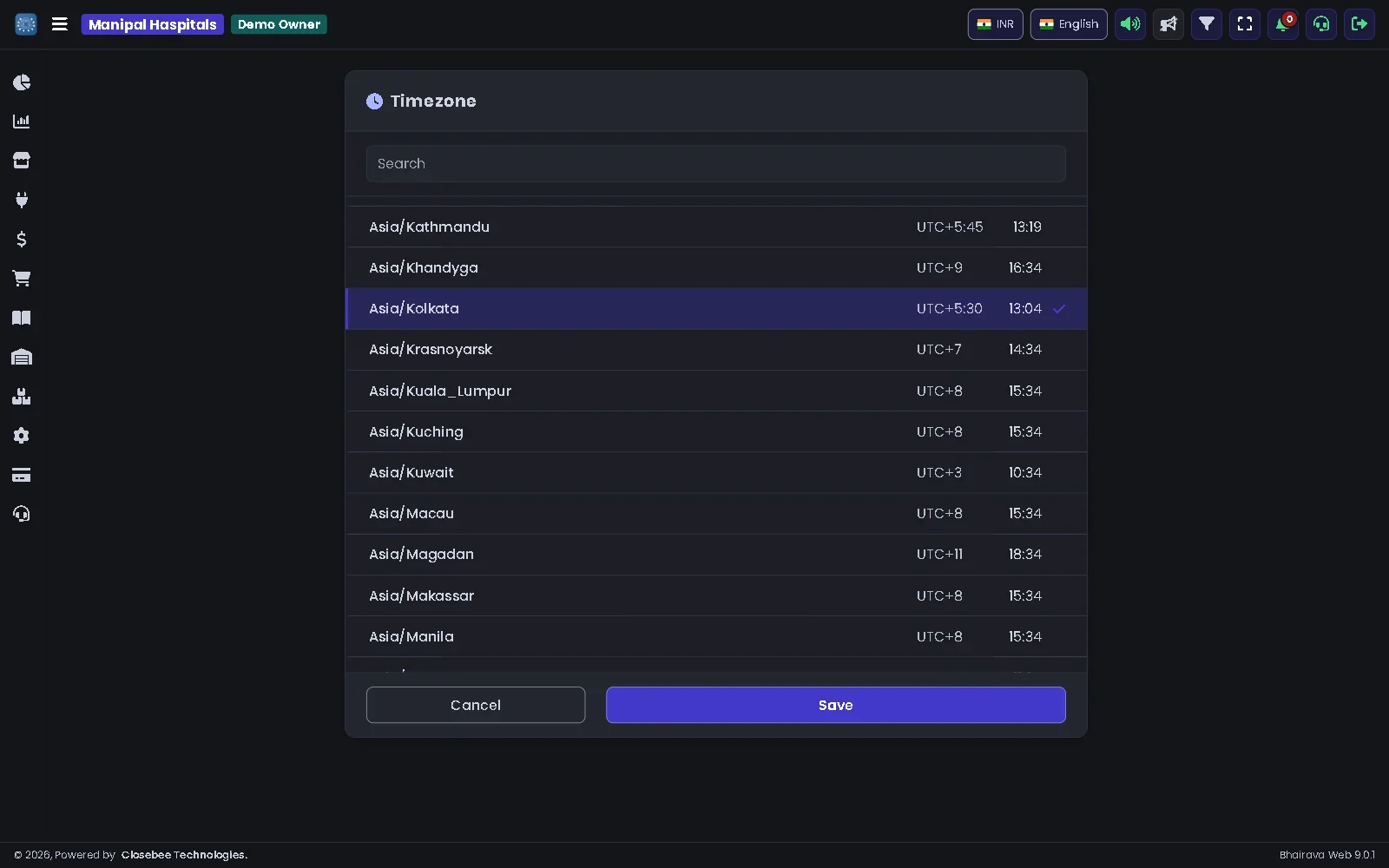The image size is (1389, 868).
Task: Click the logout arrow icon
Action: pos(1359,24)
